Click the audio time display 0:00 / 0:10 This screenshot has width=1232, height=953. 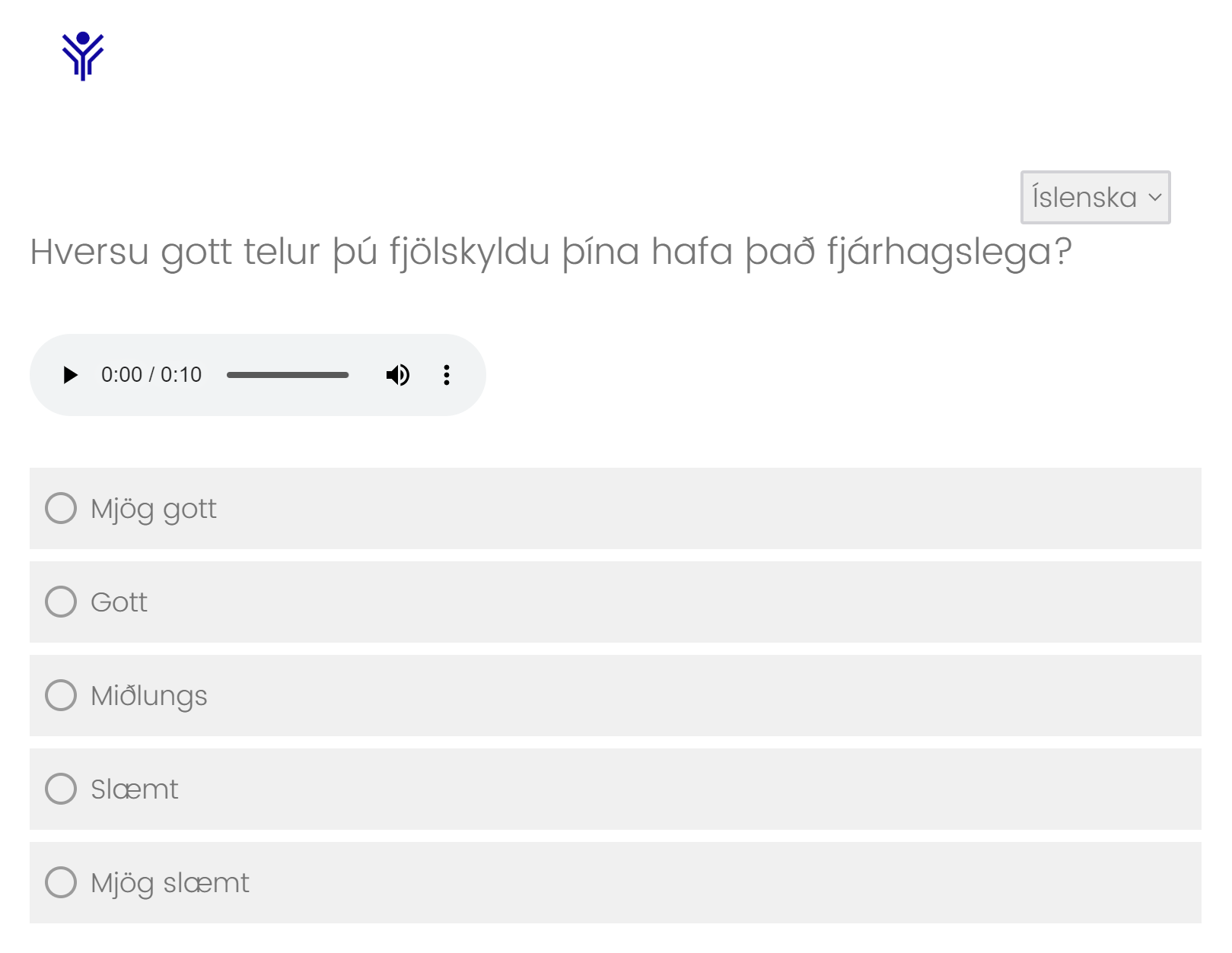tap(151, 375)
